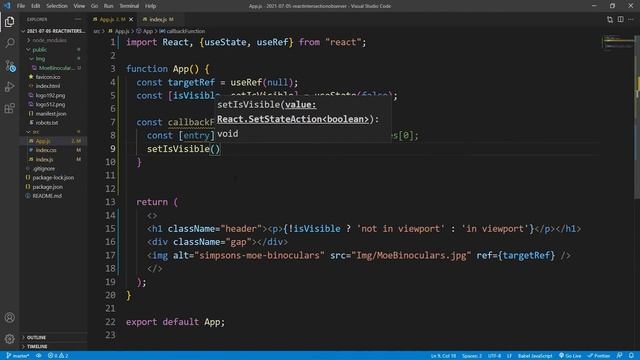
Task: Click the open changes icon in editor toolbar
Action: [610, 19]
